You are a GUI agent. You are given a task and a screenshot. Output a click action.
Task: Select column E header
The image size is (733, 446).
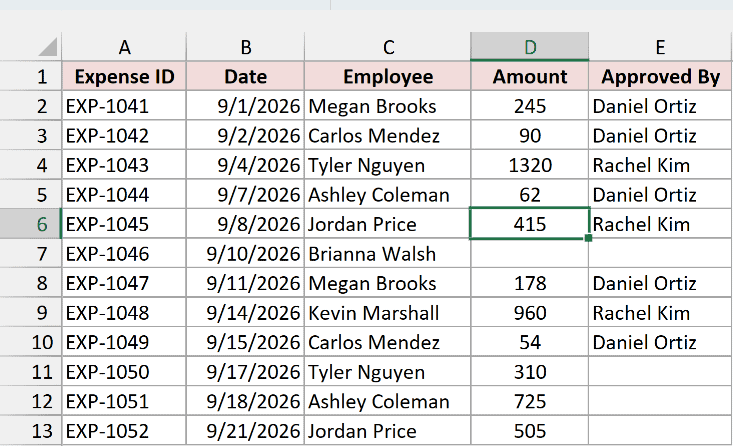point(660,47)
